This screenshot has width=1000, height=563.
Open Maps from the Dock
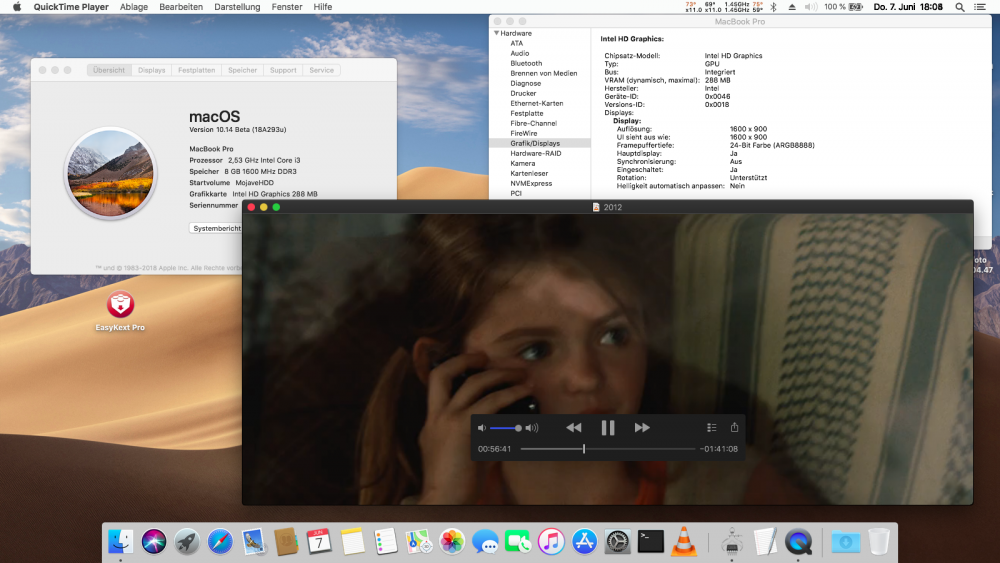(418, 542)
